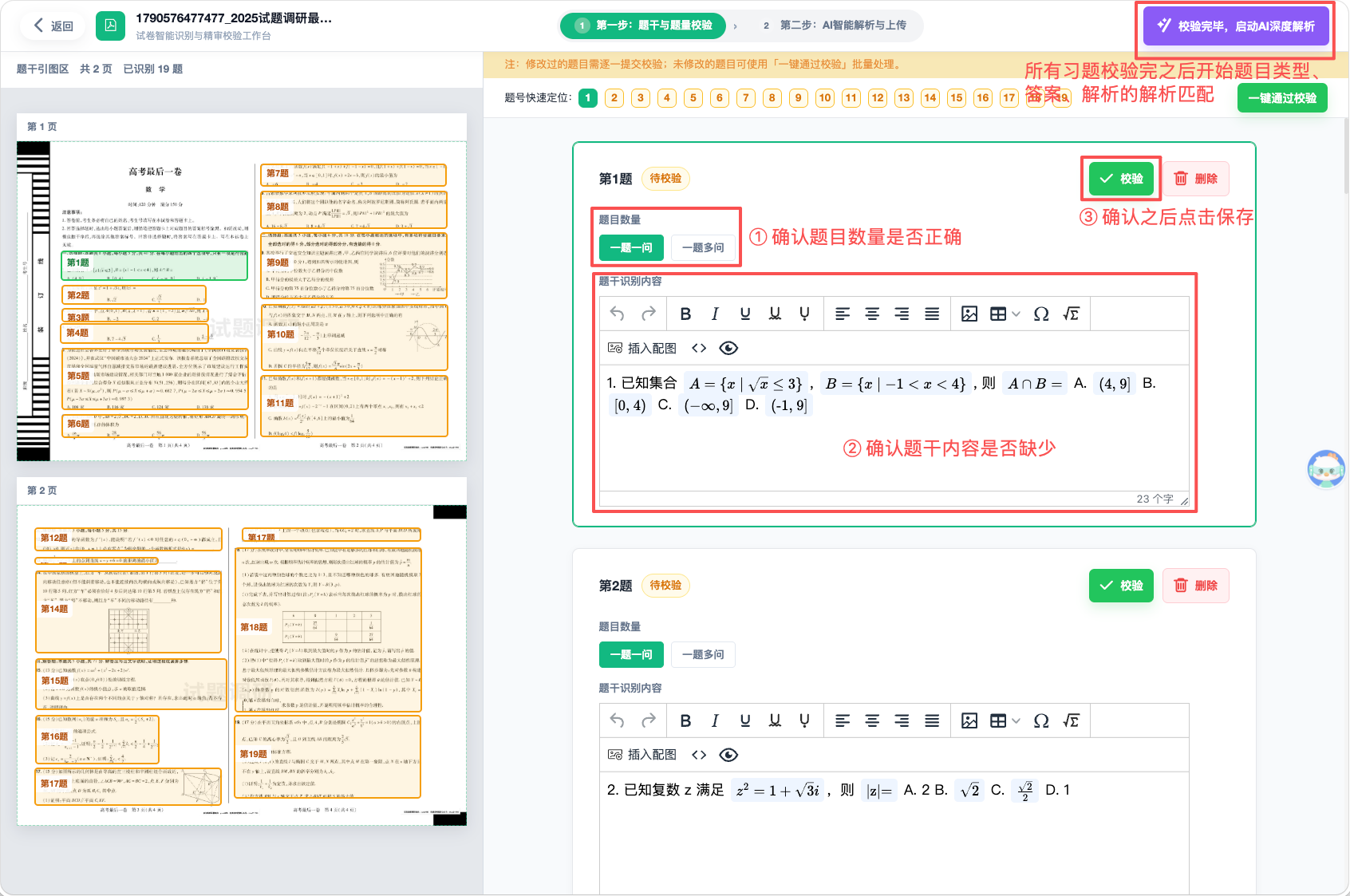1350x896 pixels.
Task: Justify text in question 1 editor
Action: click(932, 314)
